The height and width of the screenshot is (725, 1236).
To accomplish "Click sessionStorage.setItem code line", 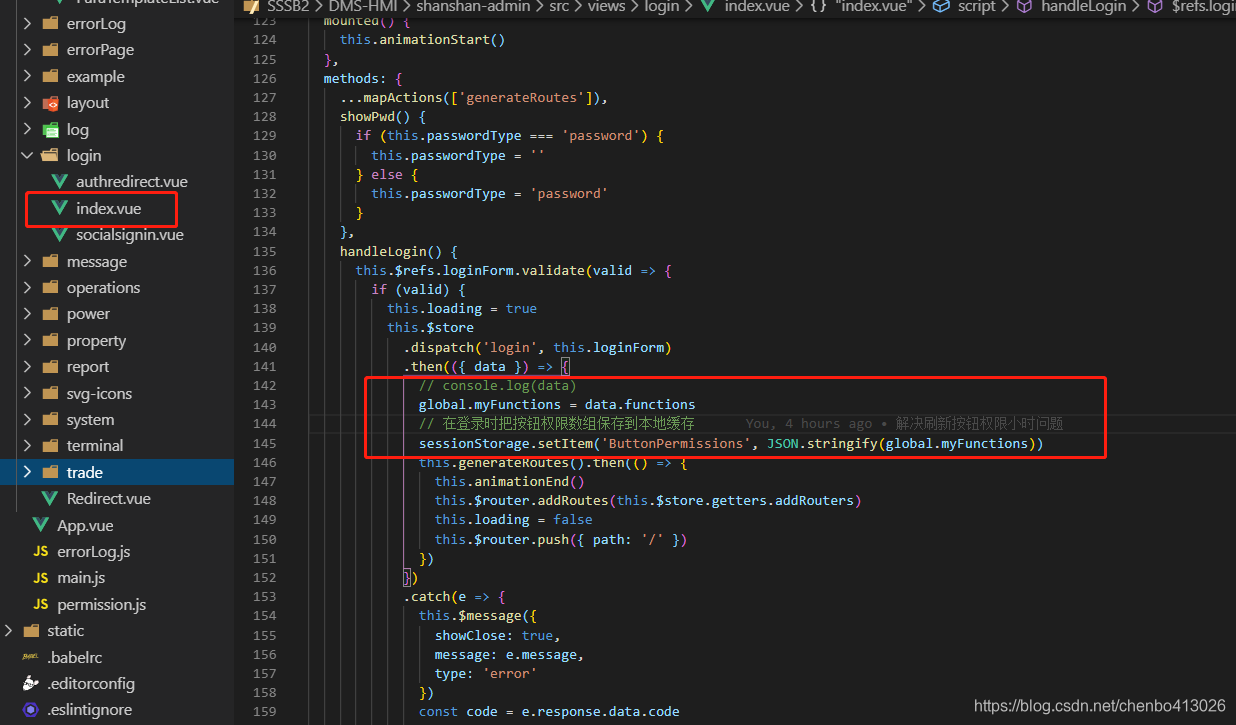I will 731,443.
